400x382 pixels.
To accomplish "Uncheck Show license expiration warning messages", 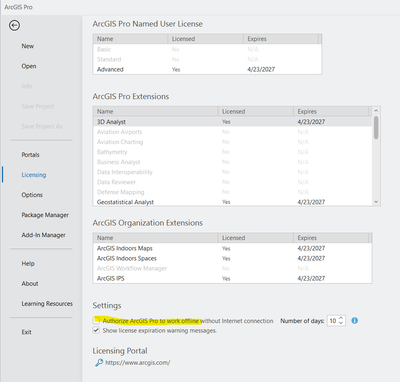I will [96, 330].
